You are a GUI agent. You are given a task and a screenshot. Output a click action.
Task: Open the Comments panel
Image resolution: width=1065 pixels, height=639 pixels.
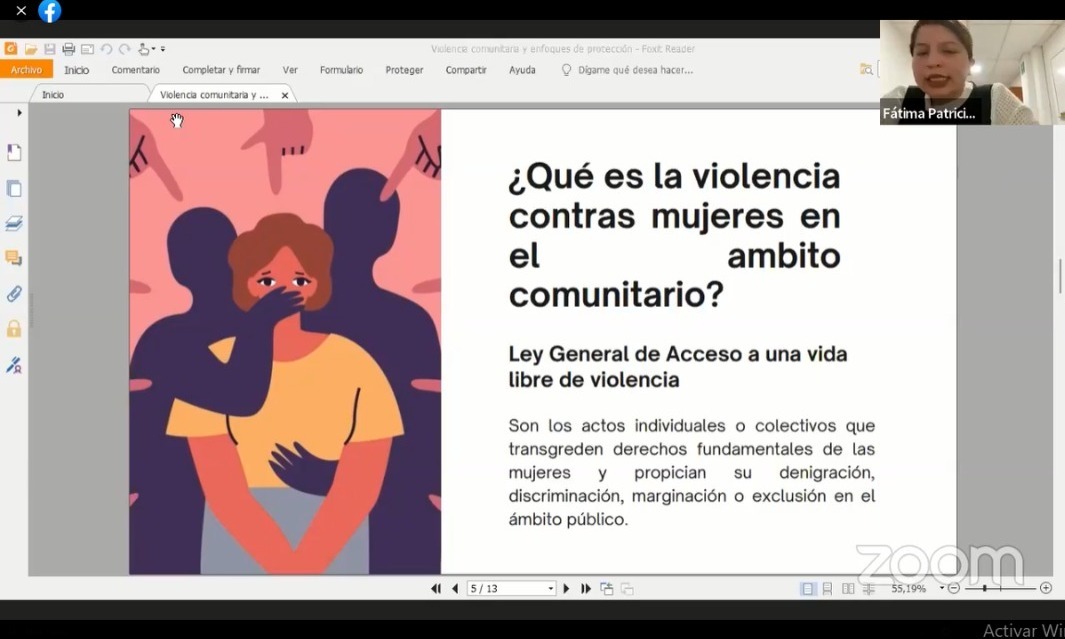pyautogui.click(x=14, y=259)
